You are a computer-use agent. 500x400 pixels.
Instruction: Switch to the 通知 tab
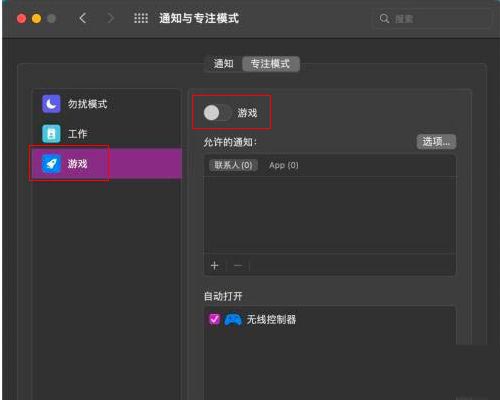click(x=223, y=64)
